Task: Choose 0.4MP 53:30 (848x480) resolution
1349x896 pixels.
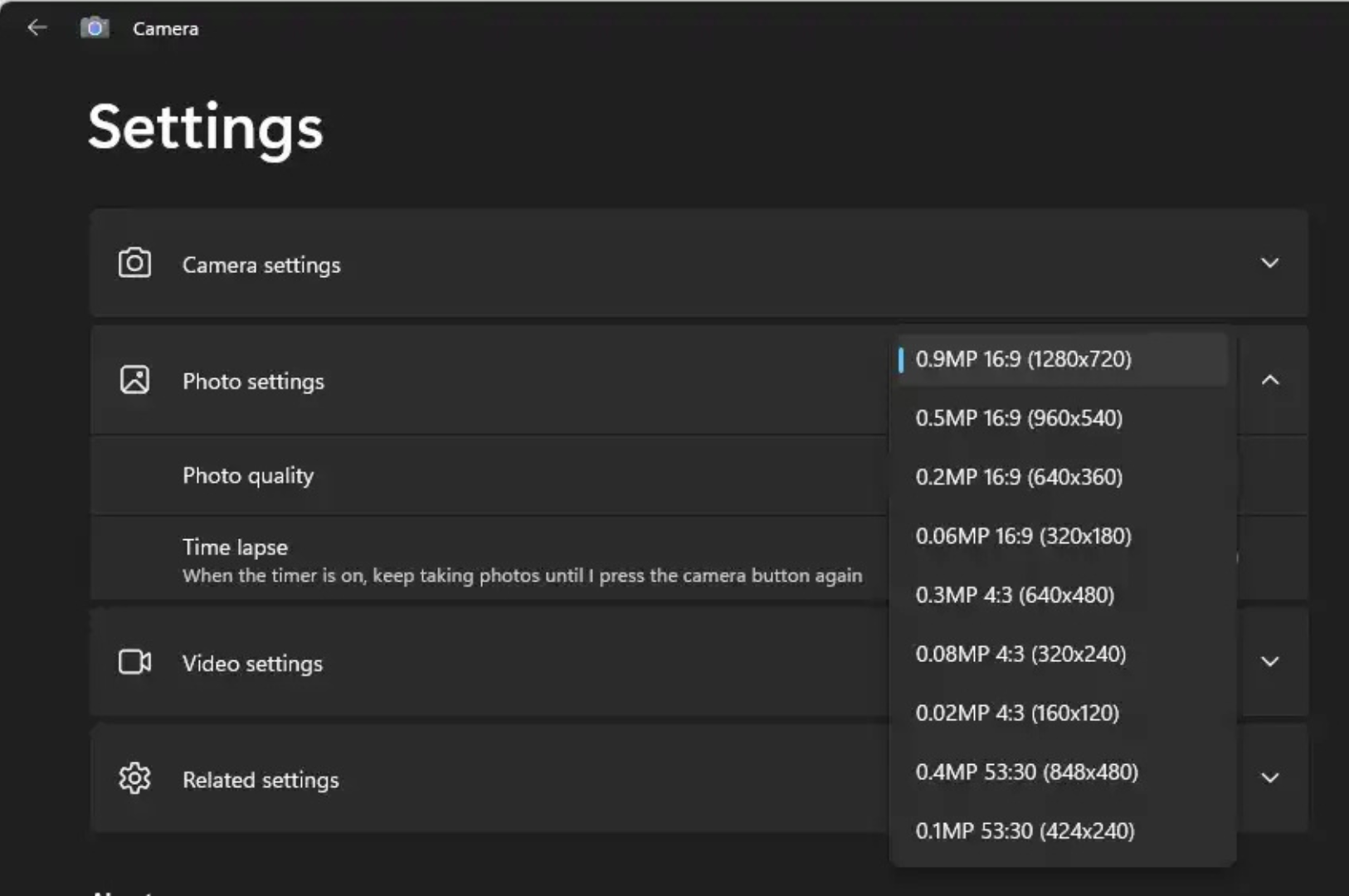Action: pos(1026,772)
